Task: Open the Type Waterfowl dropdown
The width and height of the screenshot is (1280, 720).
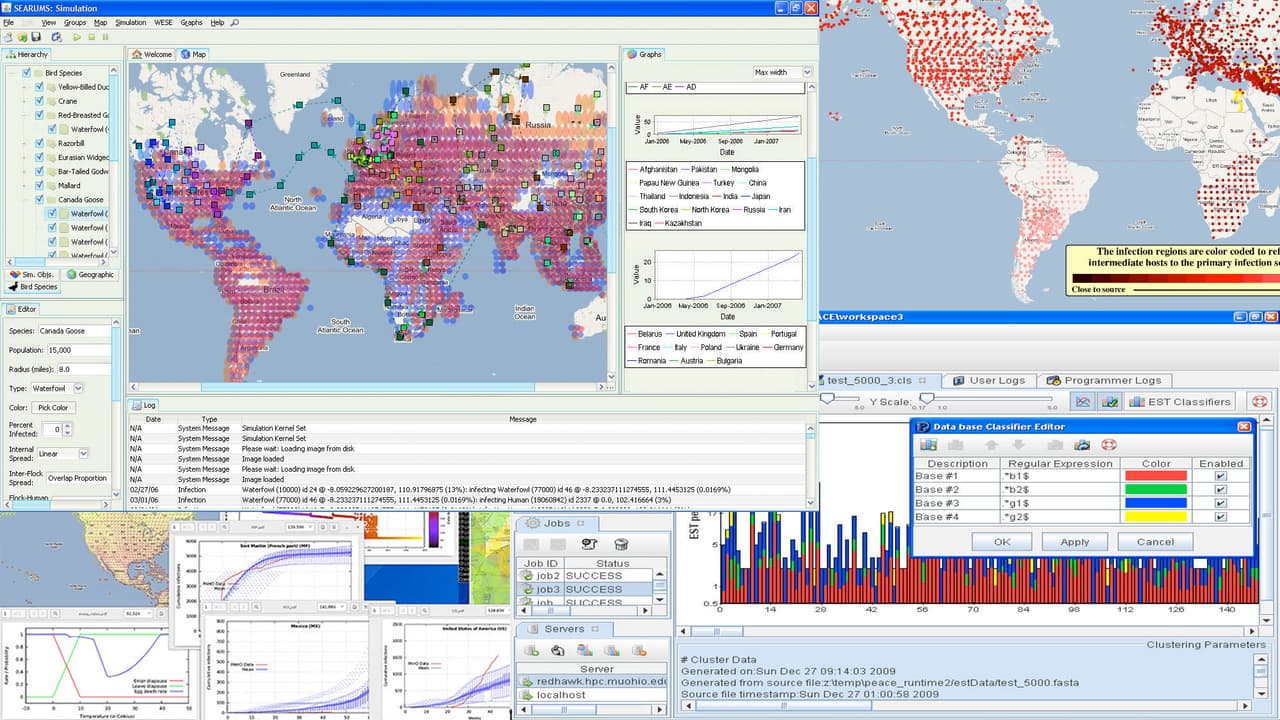Action: 78,388
